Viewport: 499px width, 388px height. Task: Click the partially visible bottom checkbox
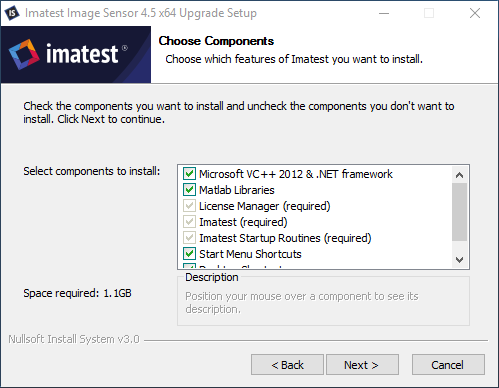point(189,266)
